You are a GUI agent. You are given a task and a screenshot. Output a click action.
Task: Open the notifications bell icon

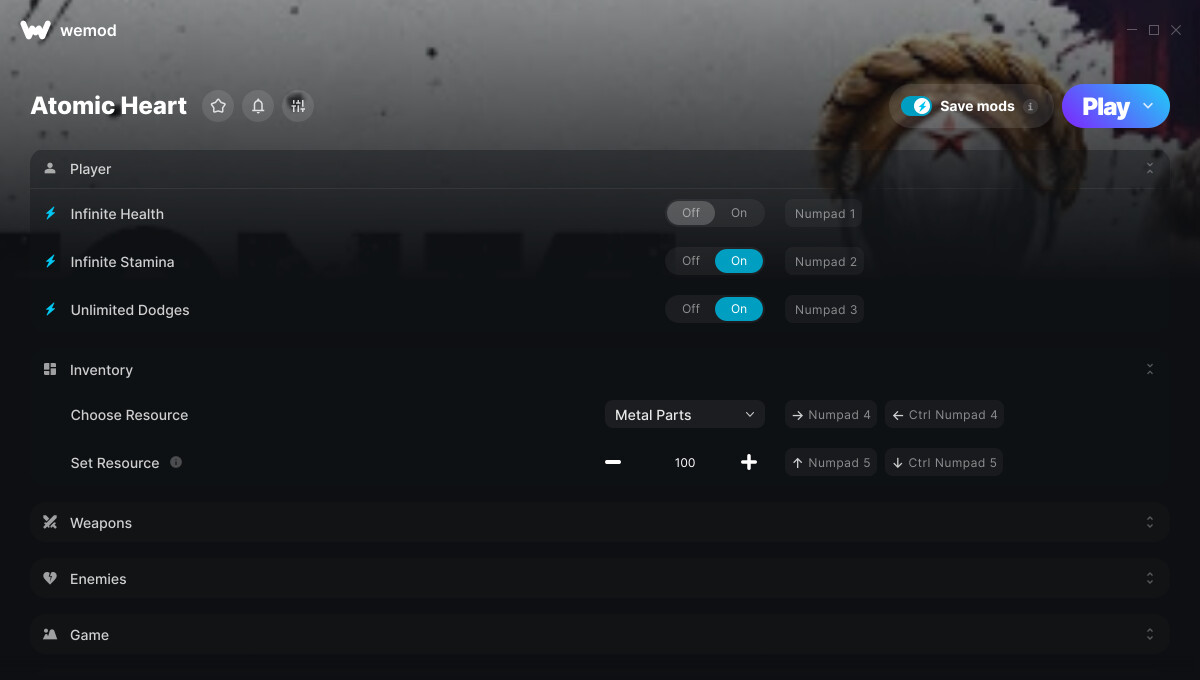(258, 106)
